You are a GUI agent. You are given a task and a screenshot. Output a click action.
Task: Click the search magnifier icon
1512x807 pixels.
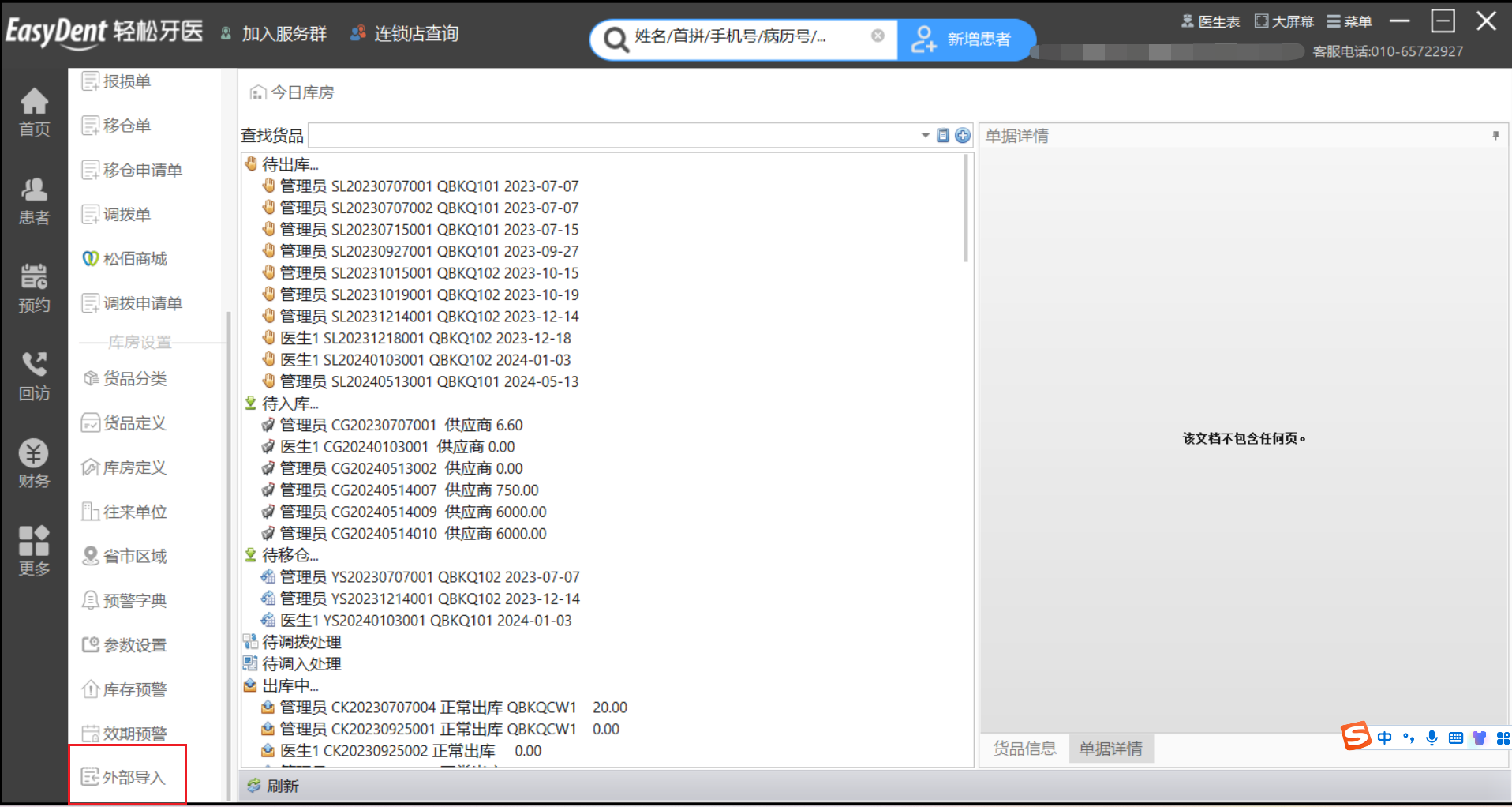[x=615, y=38]
